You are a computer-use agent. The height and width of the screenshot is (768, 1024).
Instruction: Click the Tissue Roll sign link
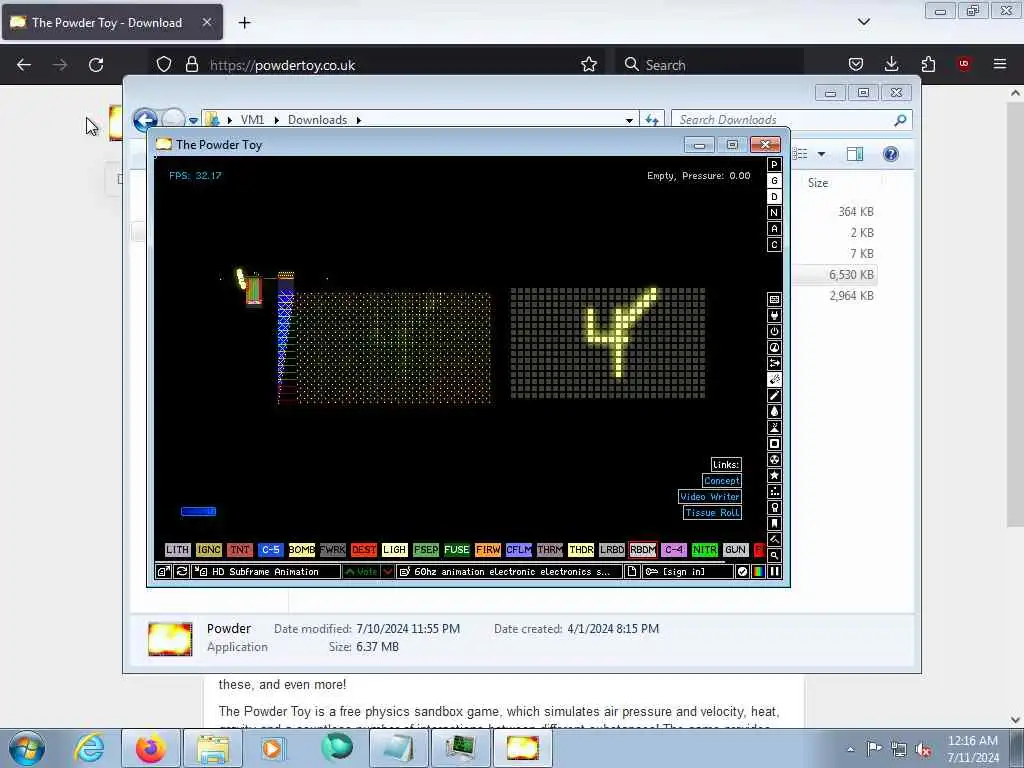point(712,513)
